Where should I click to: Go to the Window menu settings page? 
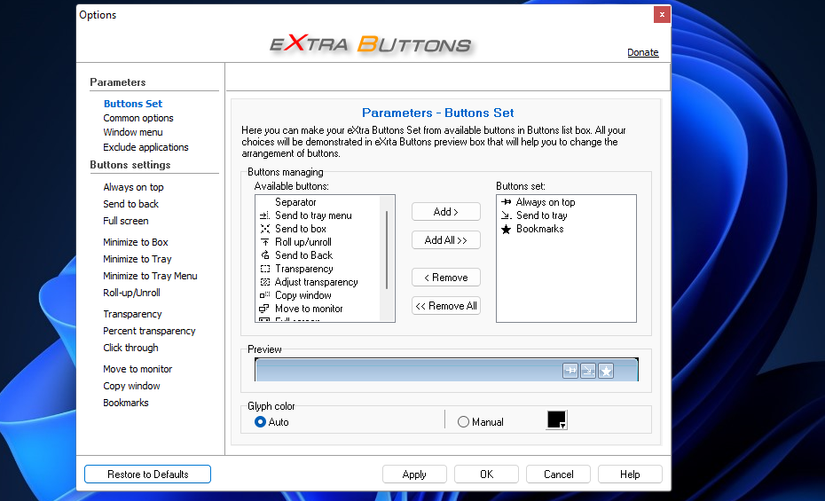[133, 132]
